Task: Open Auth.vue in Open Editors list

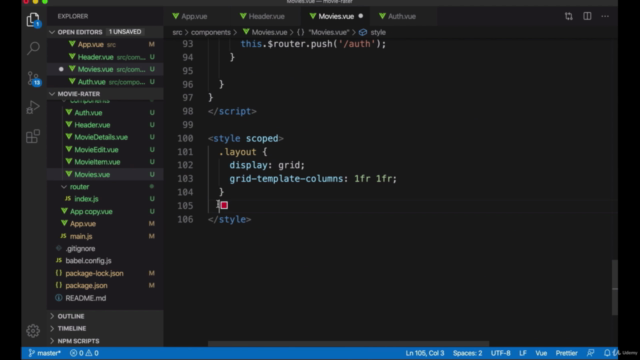Action: click(x=105, y=82)
